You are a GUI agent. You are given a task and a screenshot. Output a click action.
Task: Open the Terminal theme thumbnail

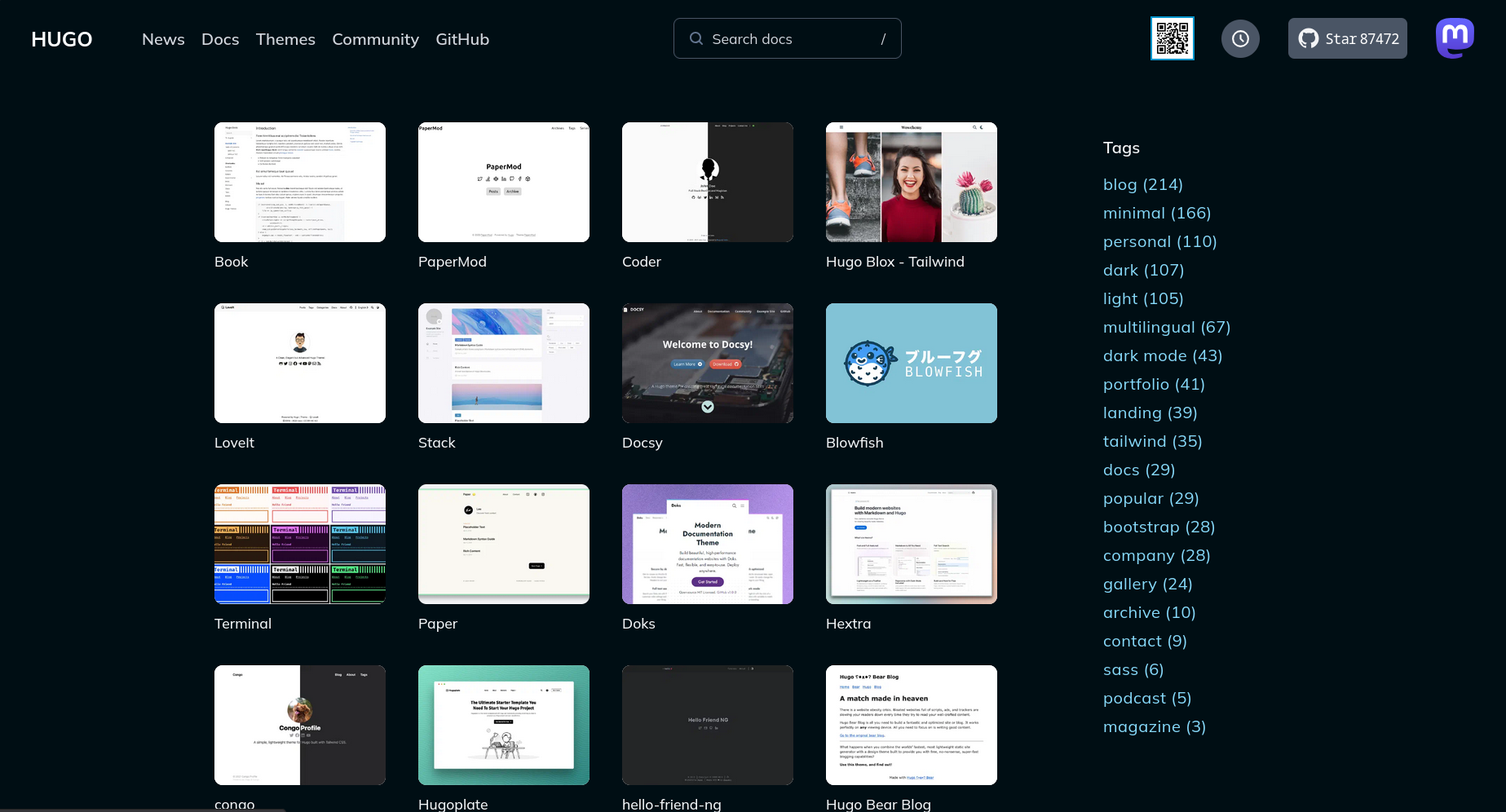pos(300,544)
